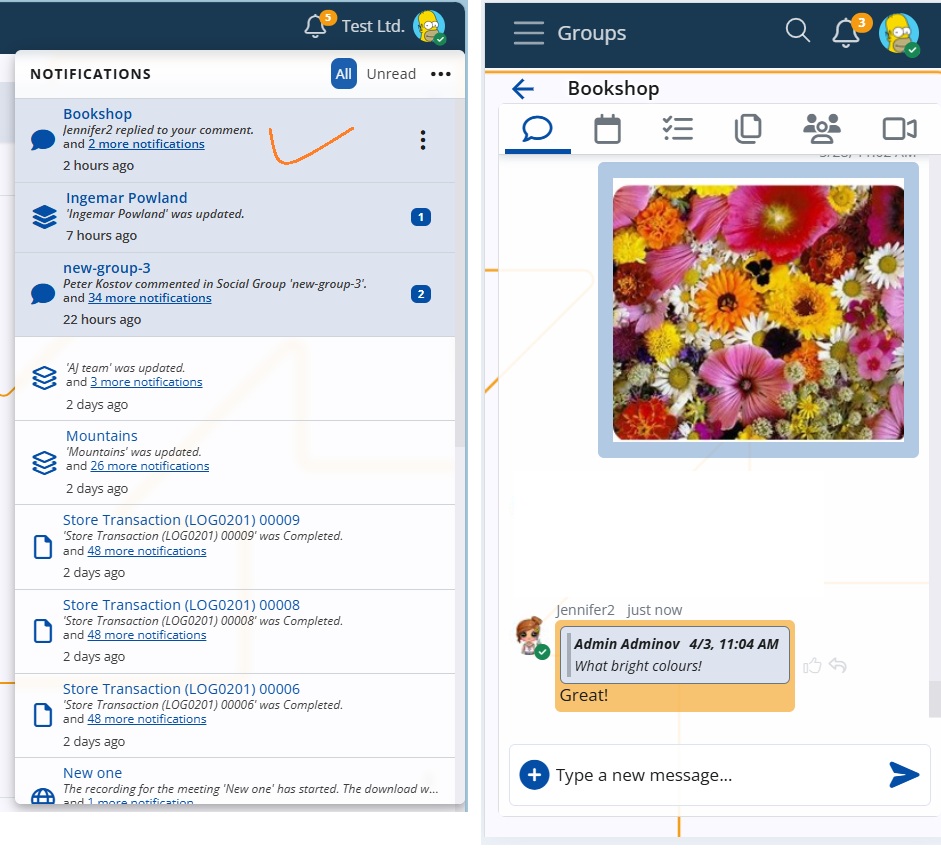Follow the '26 more notifications' link
This screenshot has height=856, width=941.
(x=150, y=466)
